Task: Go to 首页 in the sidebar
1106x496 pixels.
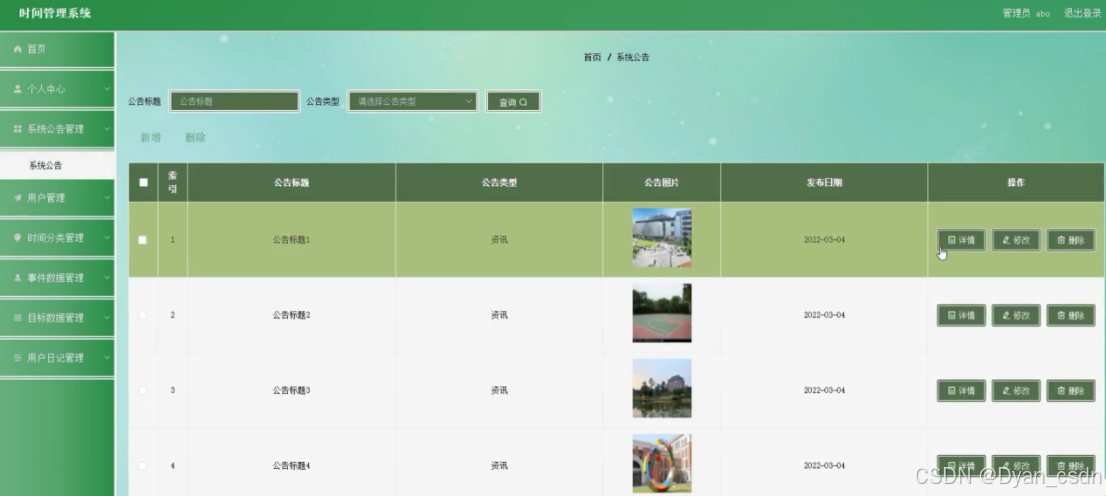Action: (57, 49)
